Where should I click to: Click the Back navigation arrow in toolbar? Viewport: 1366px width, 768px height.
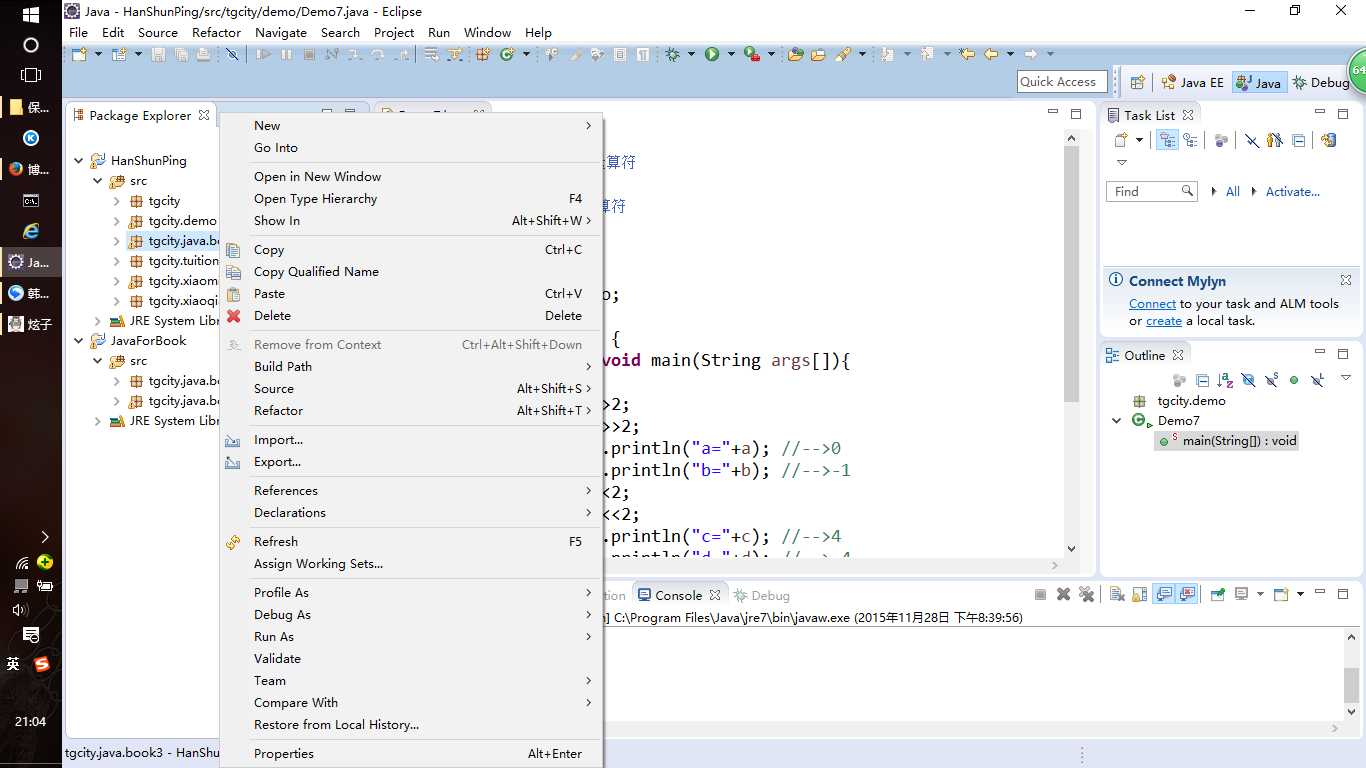[x=991, y=54]
